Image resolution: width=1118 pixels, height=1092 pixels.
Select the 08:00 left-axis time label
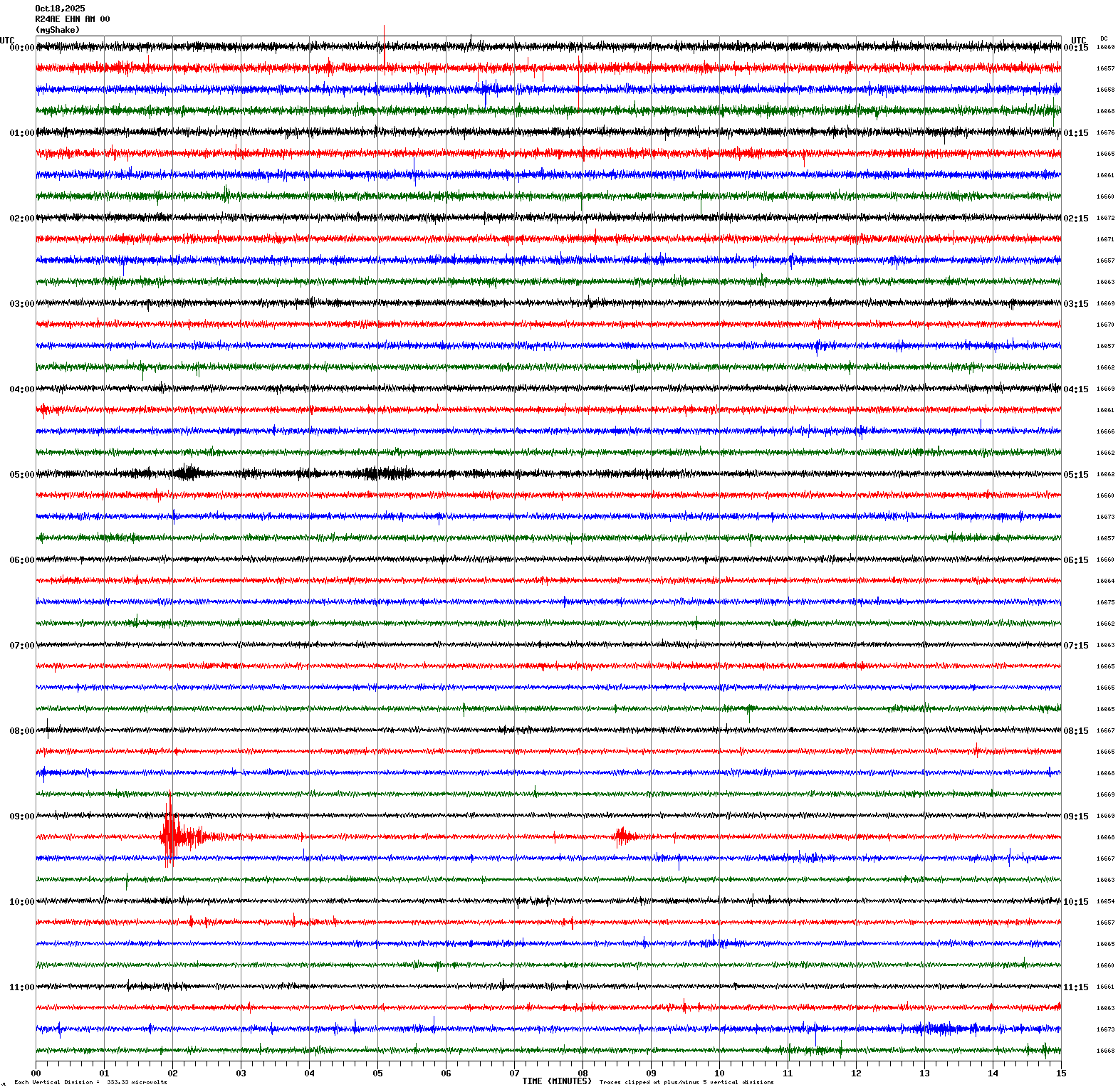(21, 731)
